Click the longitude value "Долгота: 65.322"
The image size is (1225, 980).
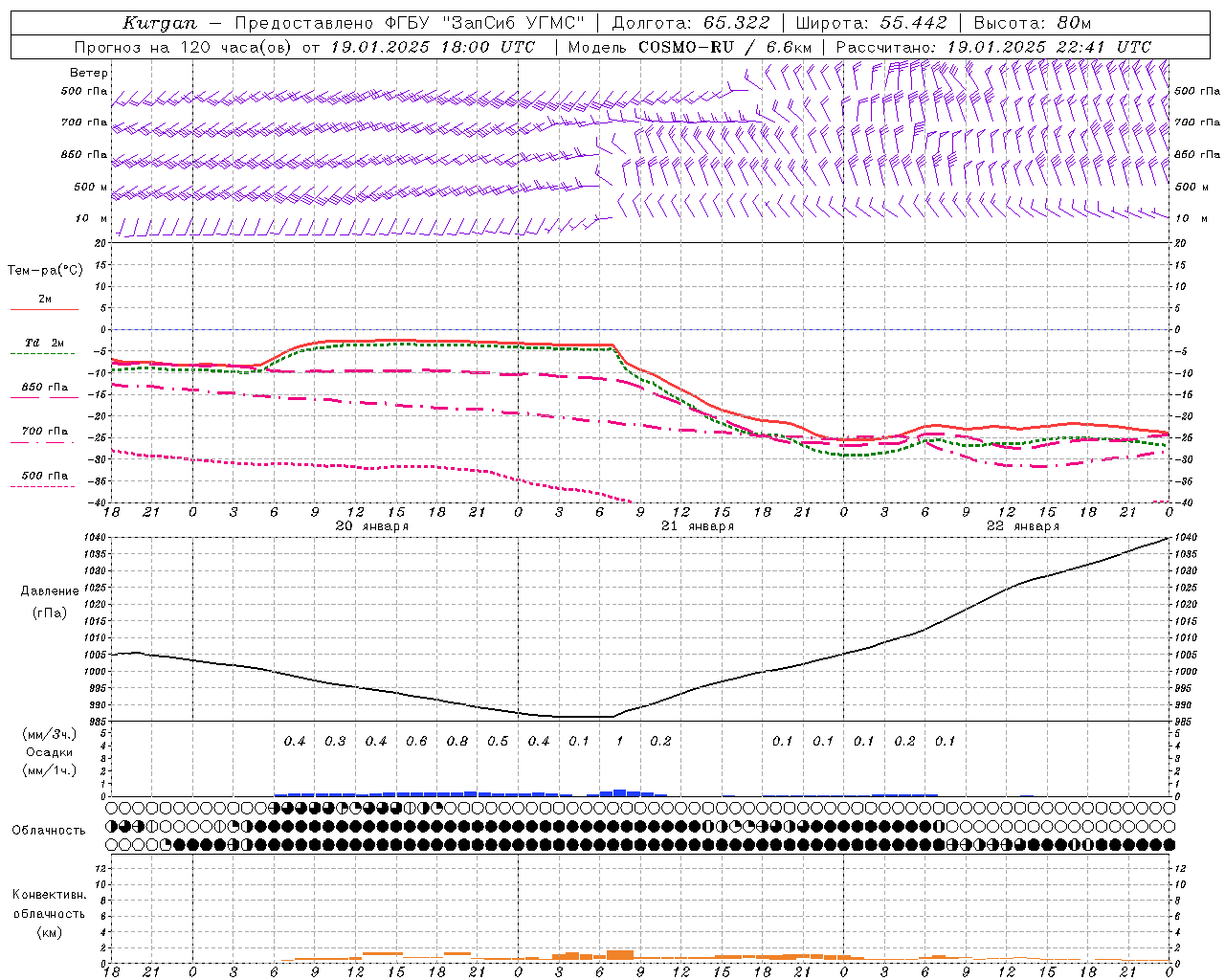coord(691,23)
